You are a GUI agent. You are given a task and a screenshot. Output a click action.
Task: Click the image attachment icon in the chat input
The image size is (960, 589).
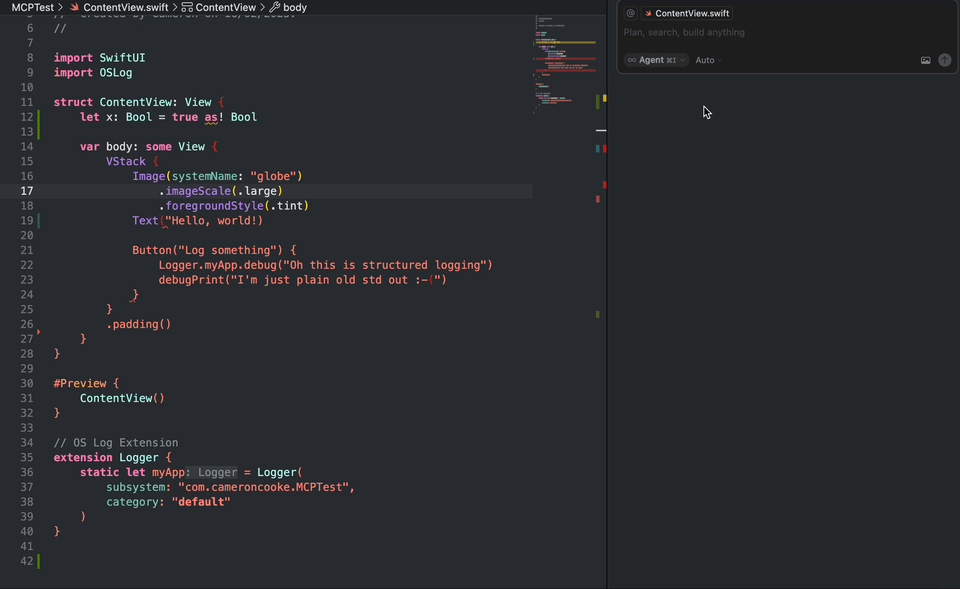click(926, 60)
